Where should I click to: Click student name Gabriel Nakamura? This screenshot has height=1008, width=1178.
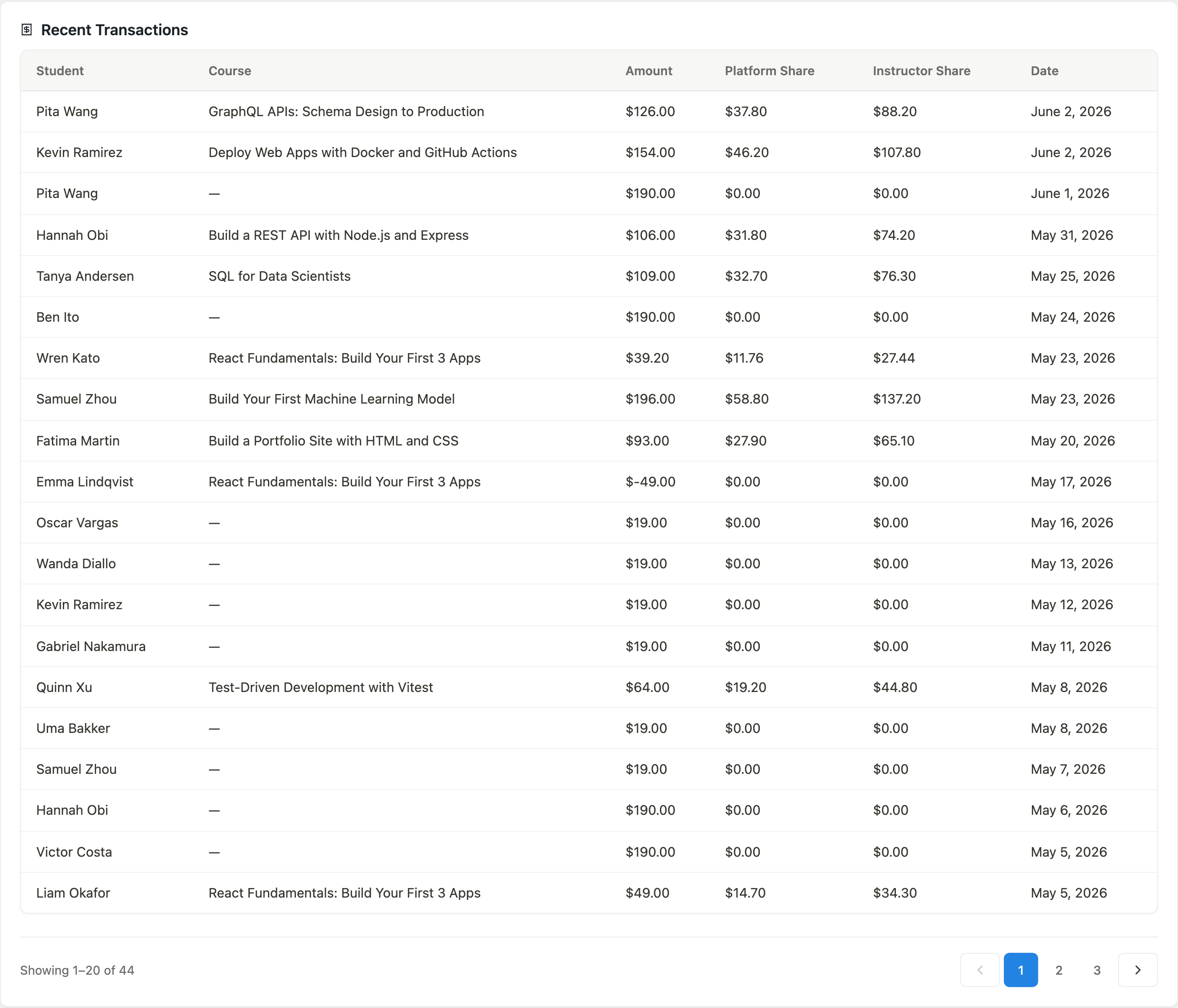(91, 646)
